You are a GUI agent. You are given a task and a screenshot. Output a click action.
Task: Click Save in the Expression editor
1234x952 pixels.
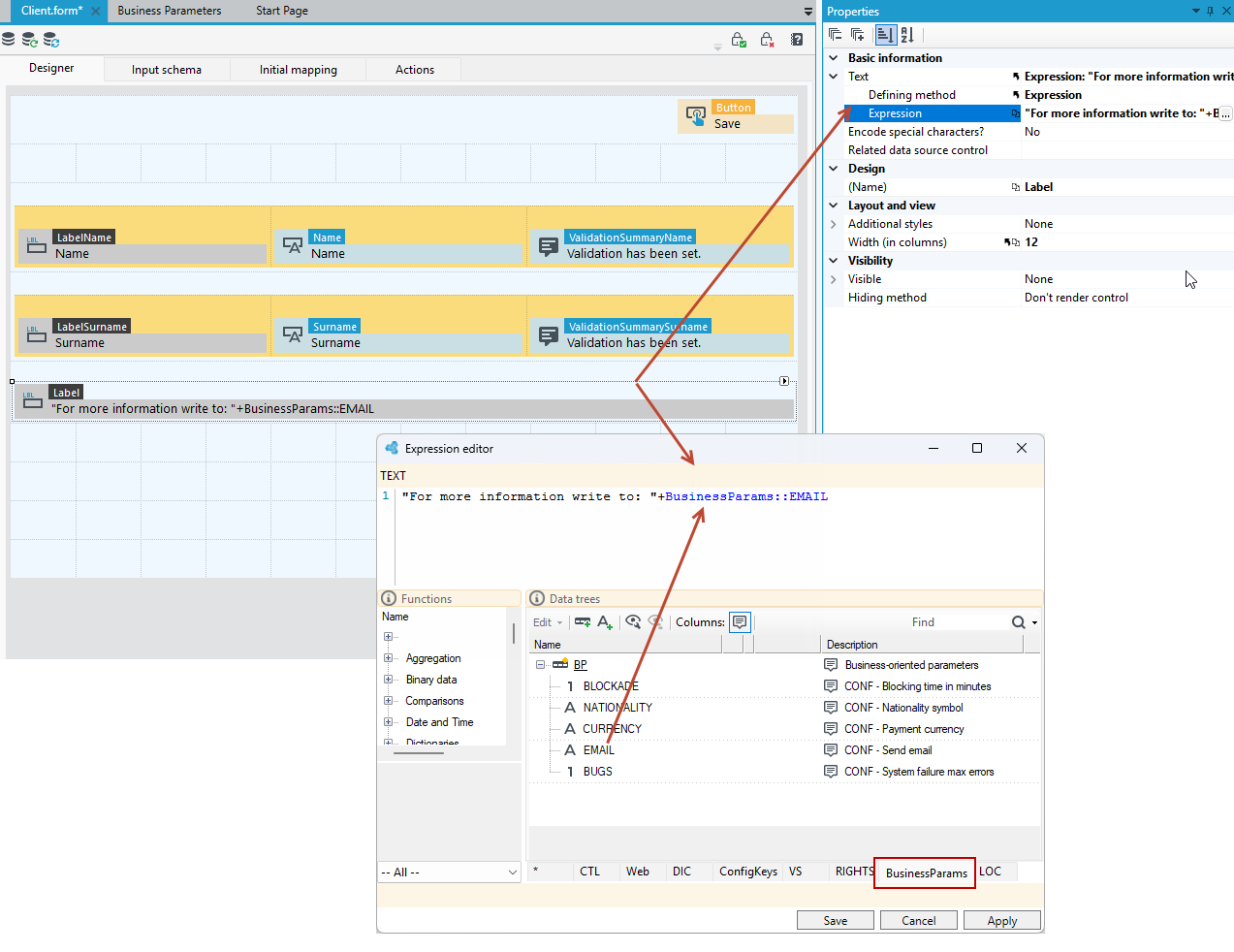tap(836, 921)
